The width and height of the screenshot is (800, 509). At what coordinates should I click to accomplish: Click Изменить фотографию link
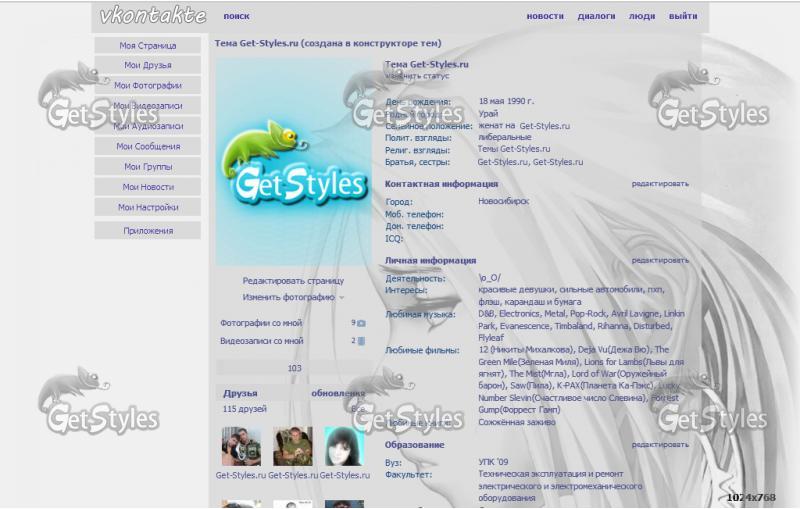[288, 297]
